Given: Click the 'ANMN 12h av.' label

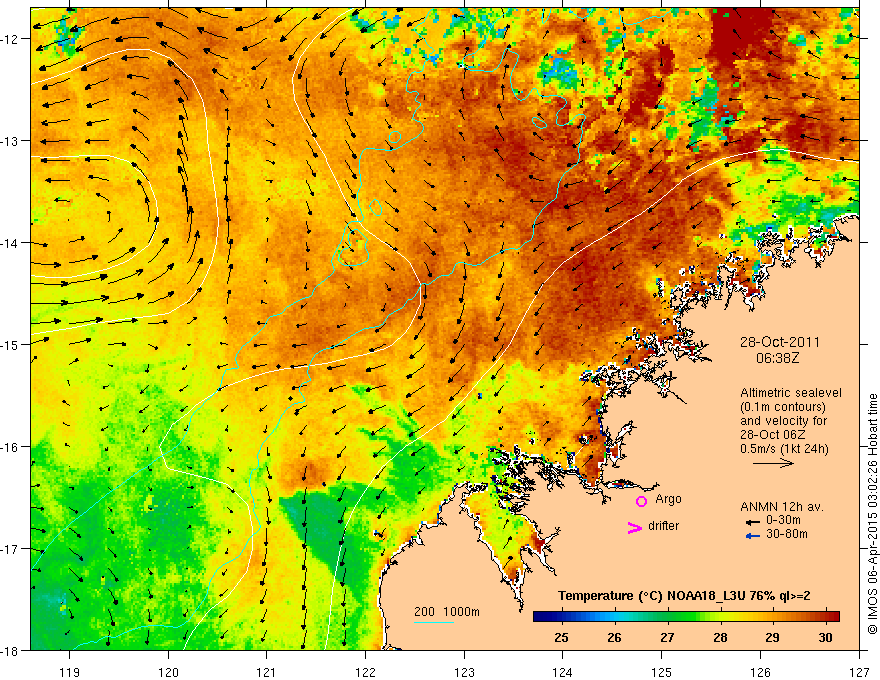Looking at the screenshot, I should tap(782, 507).
